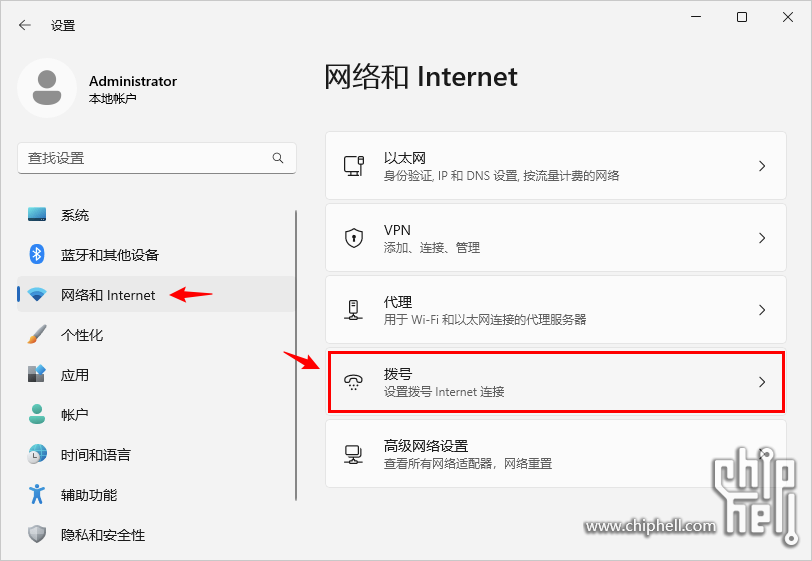Open 蓝牙和其他设备 category
This screenshot has width=812, height=561.
pyautogui.click(x=157, y=254)
